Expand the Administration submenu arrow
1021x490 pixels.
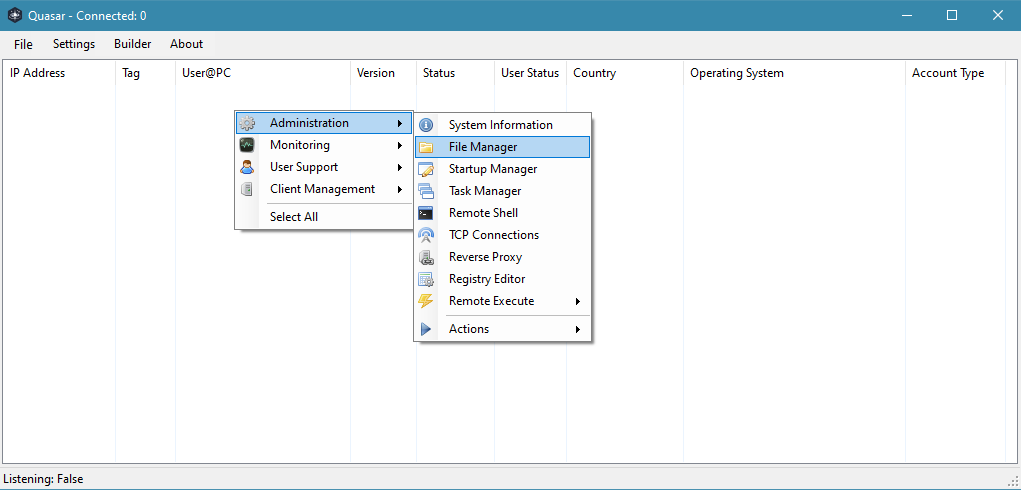[x=399, y=123]
